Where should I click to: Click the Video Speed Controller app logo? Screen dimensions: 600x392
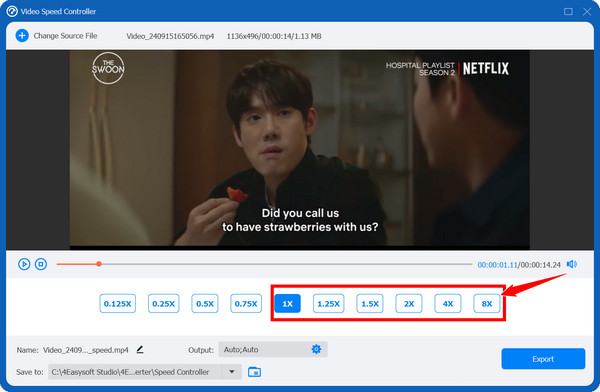12,11
